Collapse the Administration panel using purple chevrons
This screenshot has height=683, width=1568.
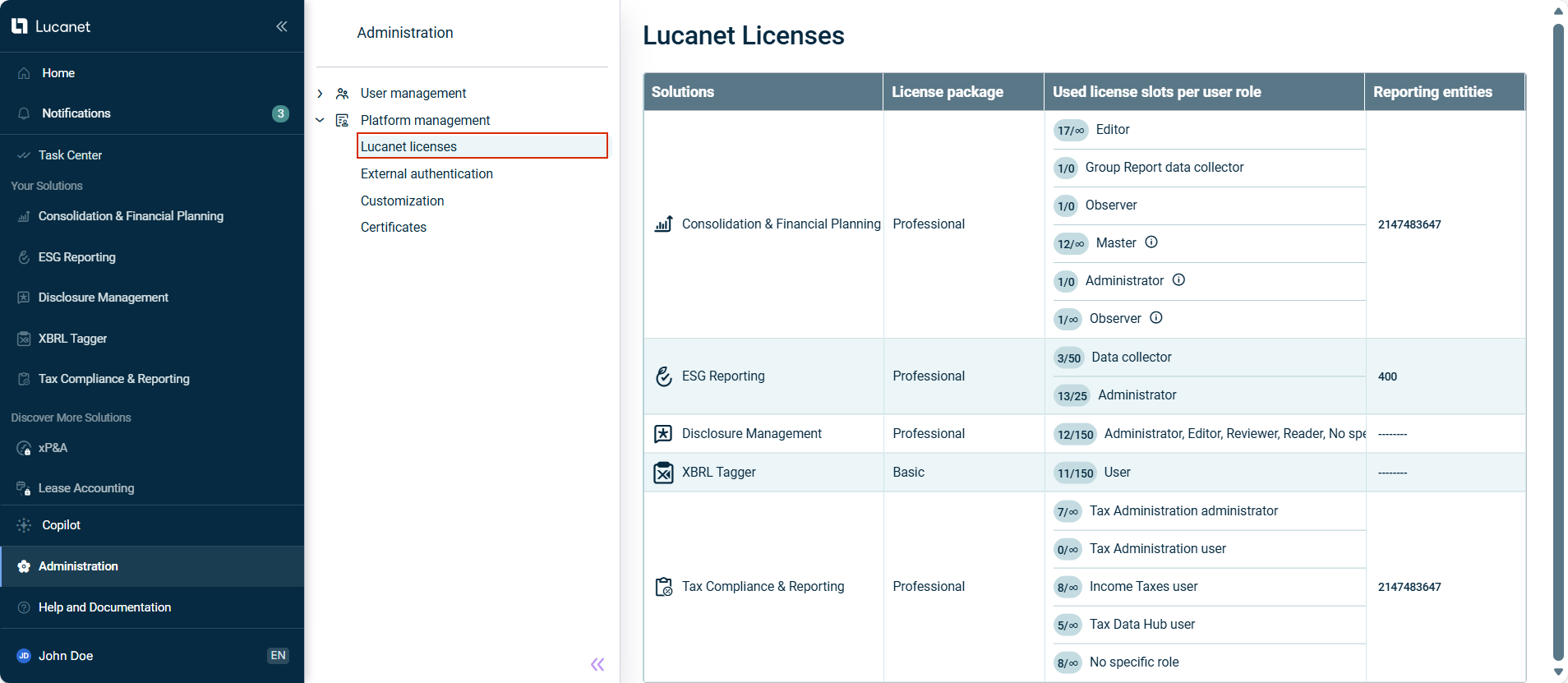click(x=597, y=664)
